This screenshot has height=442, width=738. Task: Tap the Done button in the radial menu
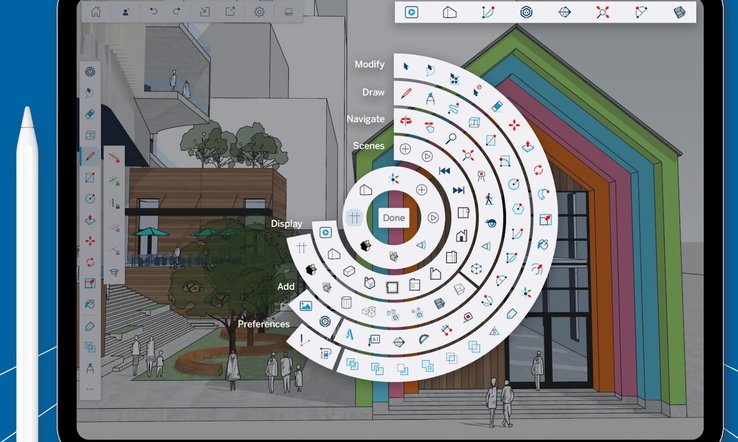point(393,217)
